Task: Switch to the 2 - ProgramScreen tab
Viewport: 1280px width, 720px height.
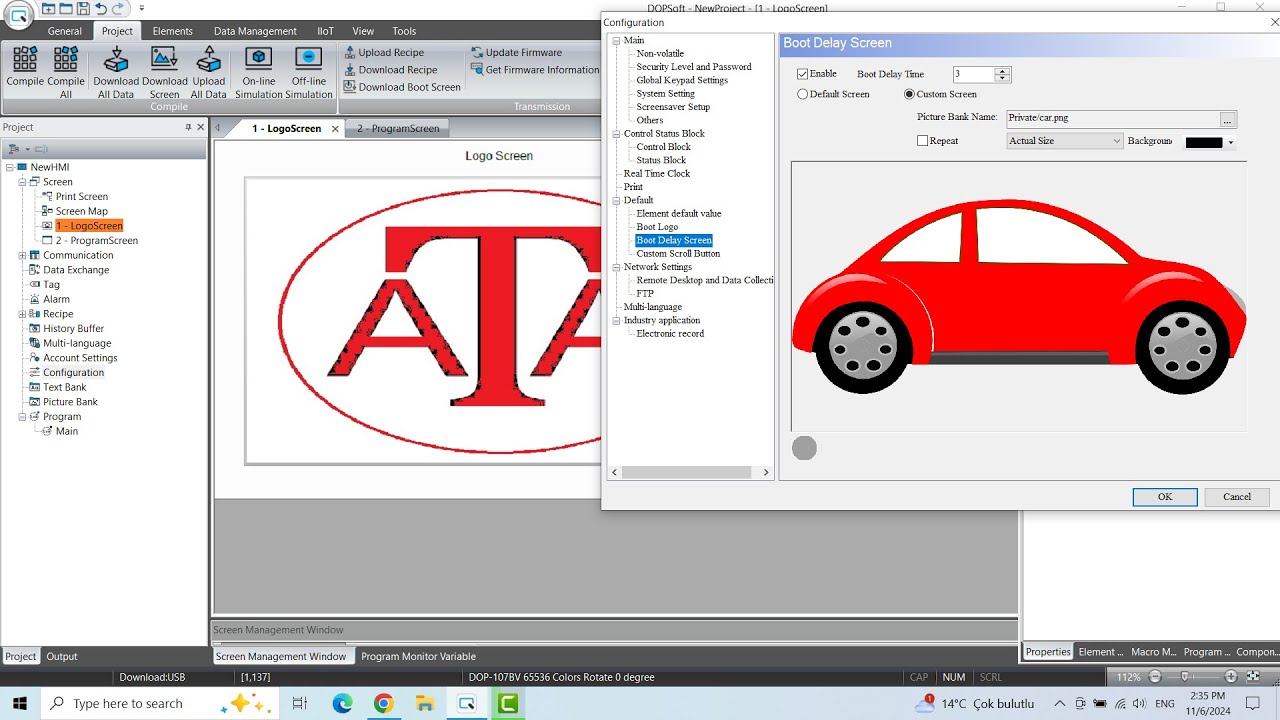Action: click(398, 128)
